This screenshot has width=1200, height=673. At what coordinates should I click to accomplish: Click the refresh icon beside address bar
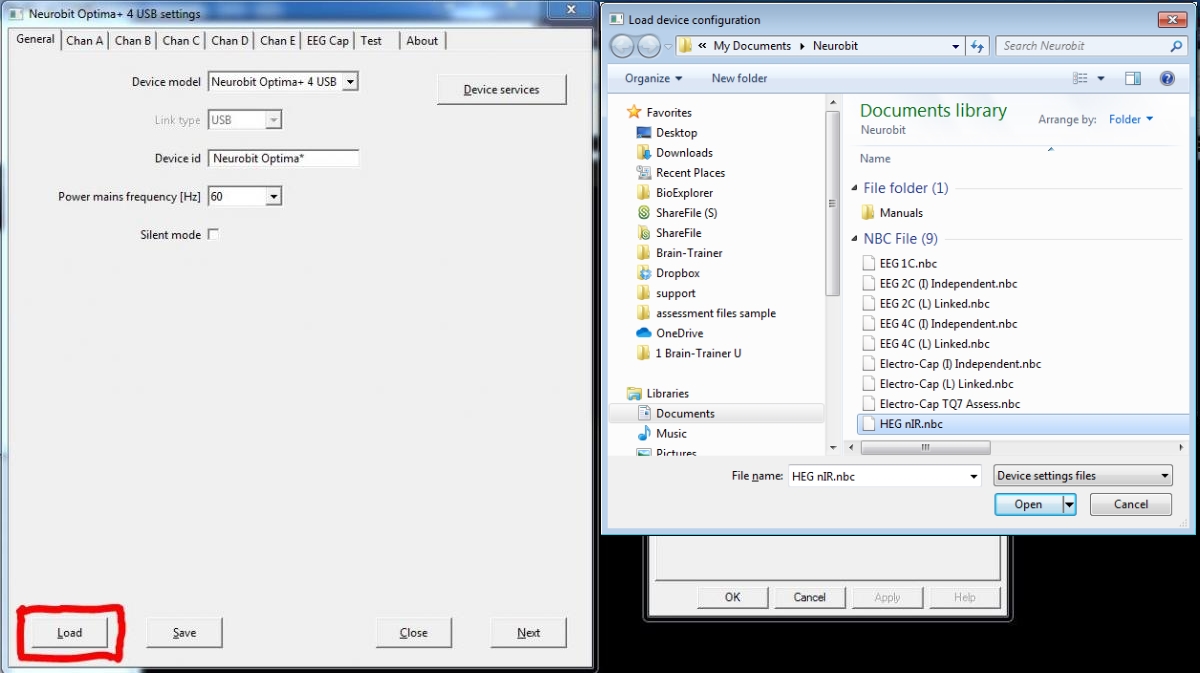point(978,46)
